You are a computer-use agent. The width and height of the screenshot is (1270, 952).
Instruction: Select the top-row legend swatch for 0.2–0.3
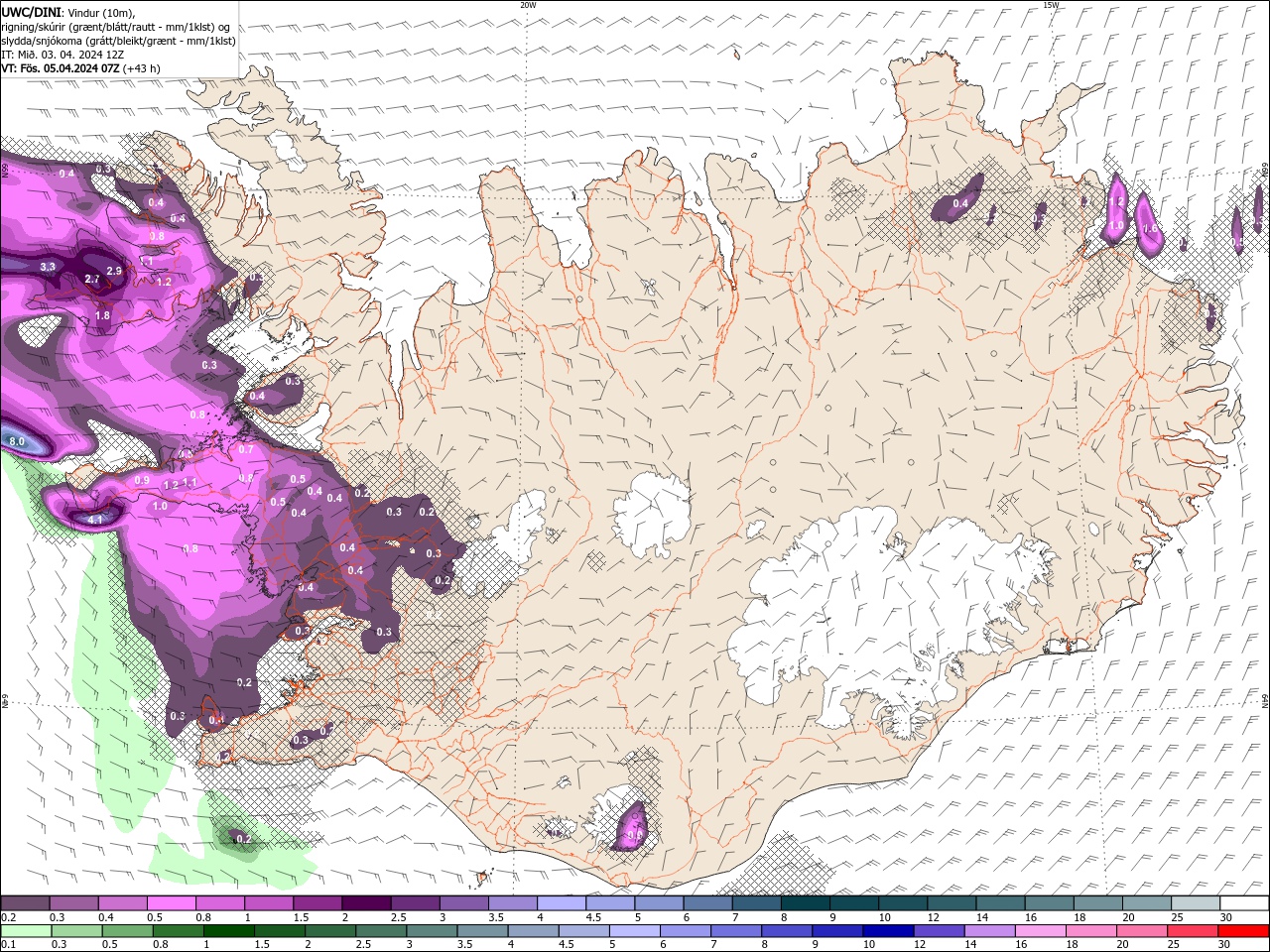(x=25, y=903)
